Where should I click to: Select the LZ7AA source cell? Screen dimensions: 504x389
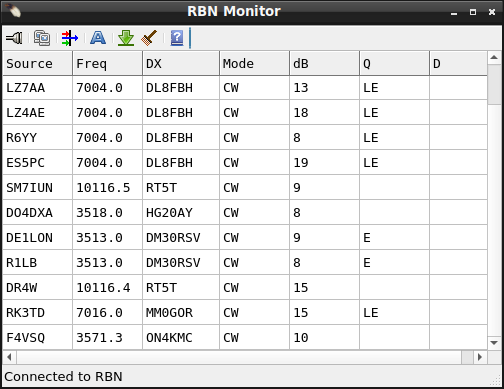point(37,88)
